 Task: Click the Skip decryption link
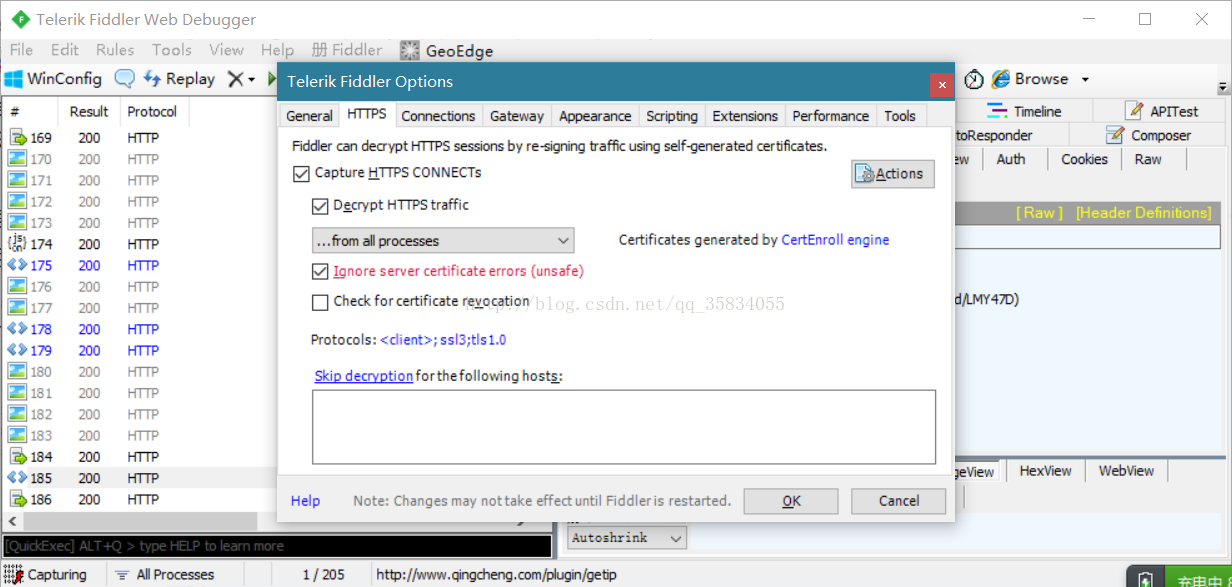click(x=364, y=376)
